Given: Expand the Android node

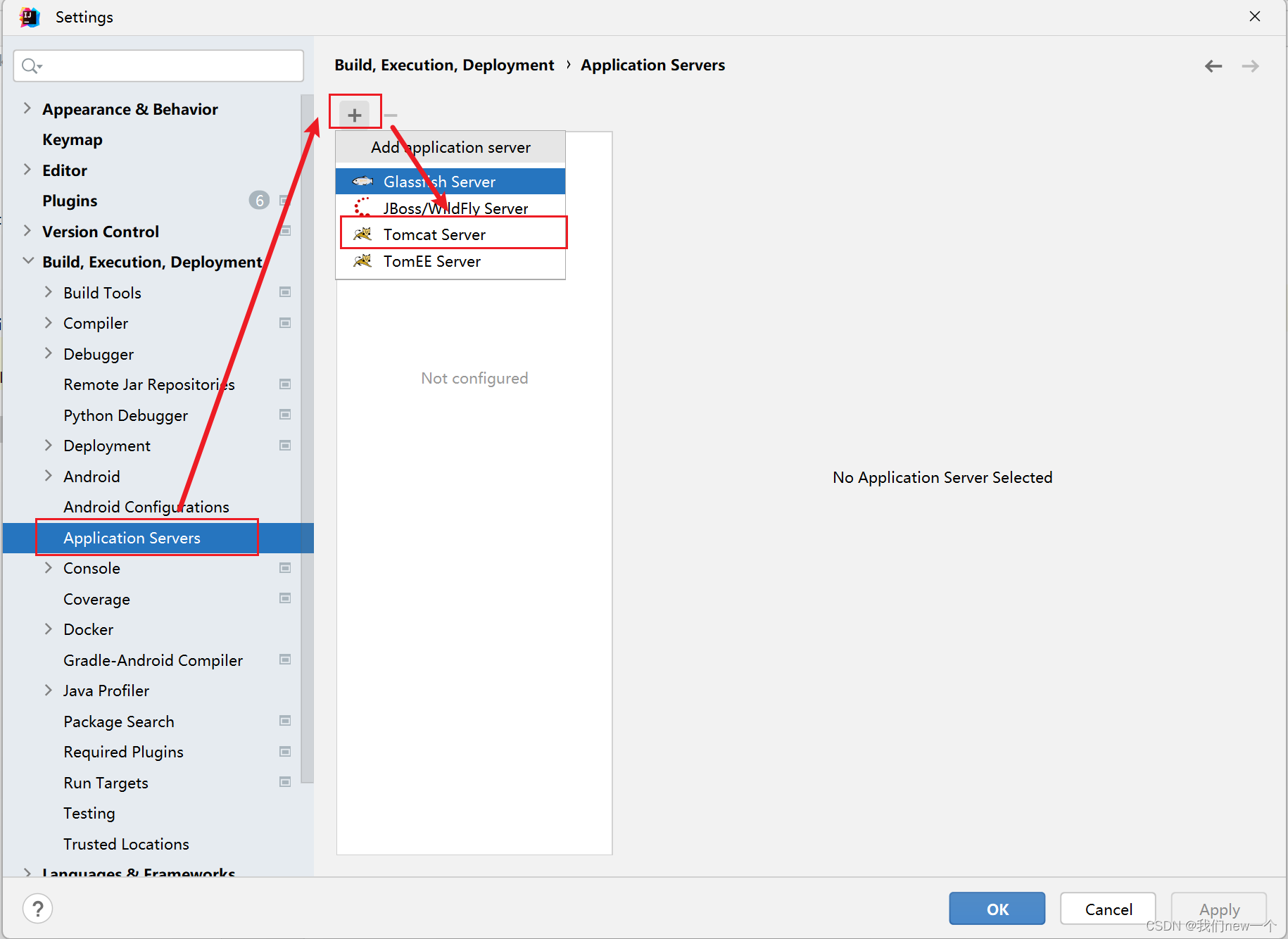Looking at the screenshot, I should [x=49, y=476].
